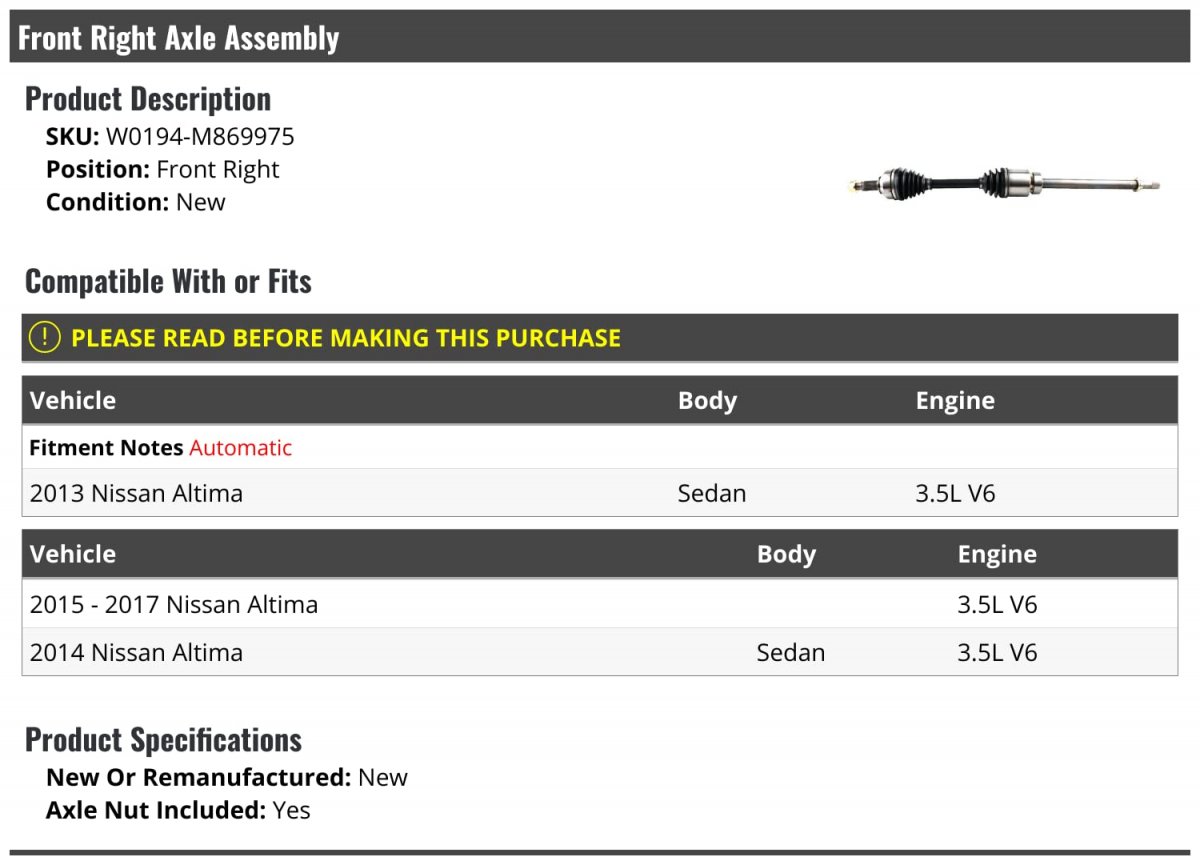This screenshot has height=865, width=1200.
Task: Click the Body column header in first table
Action: point(707,400)
